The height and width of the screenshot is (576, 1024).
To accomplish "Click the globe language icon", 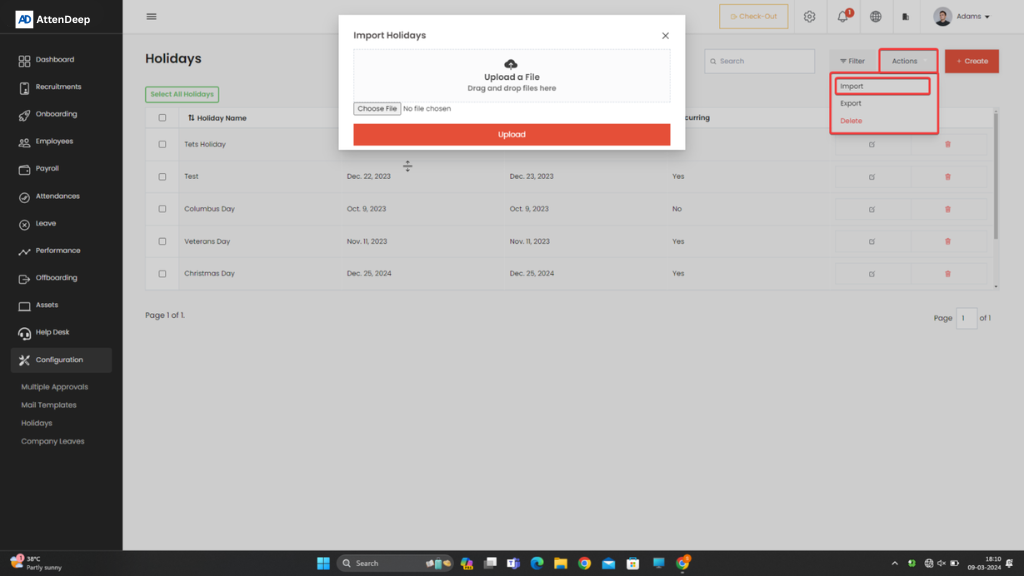I will coord(875,17).
